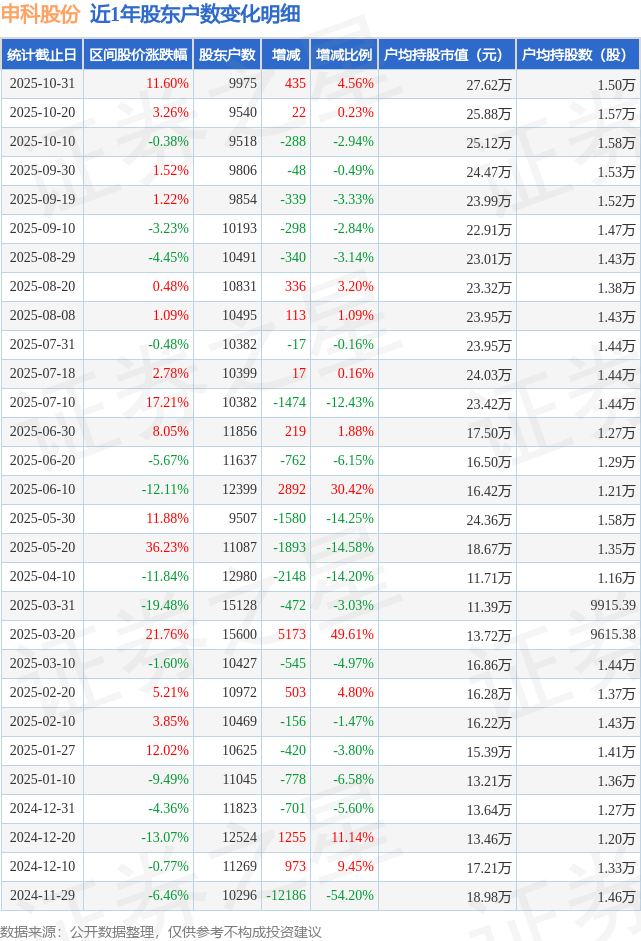Select the 增减比例 column header
The width and height of the screenshot is (641, 941).
tap(343, 55)
